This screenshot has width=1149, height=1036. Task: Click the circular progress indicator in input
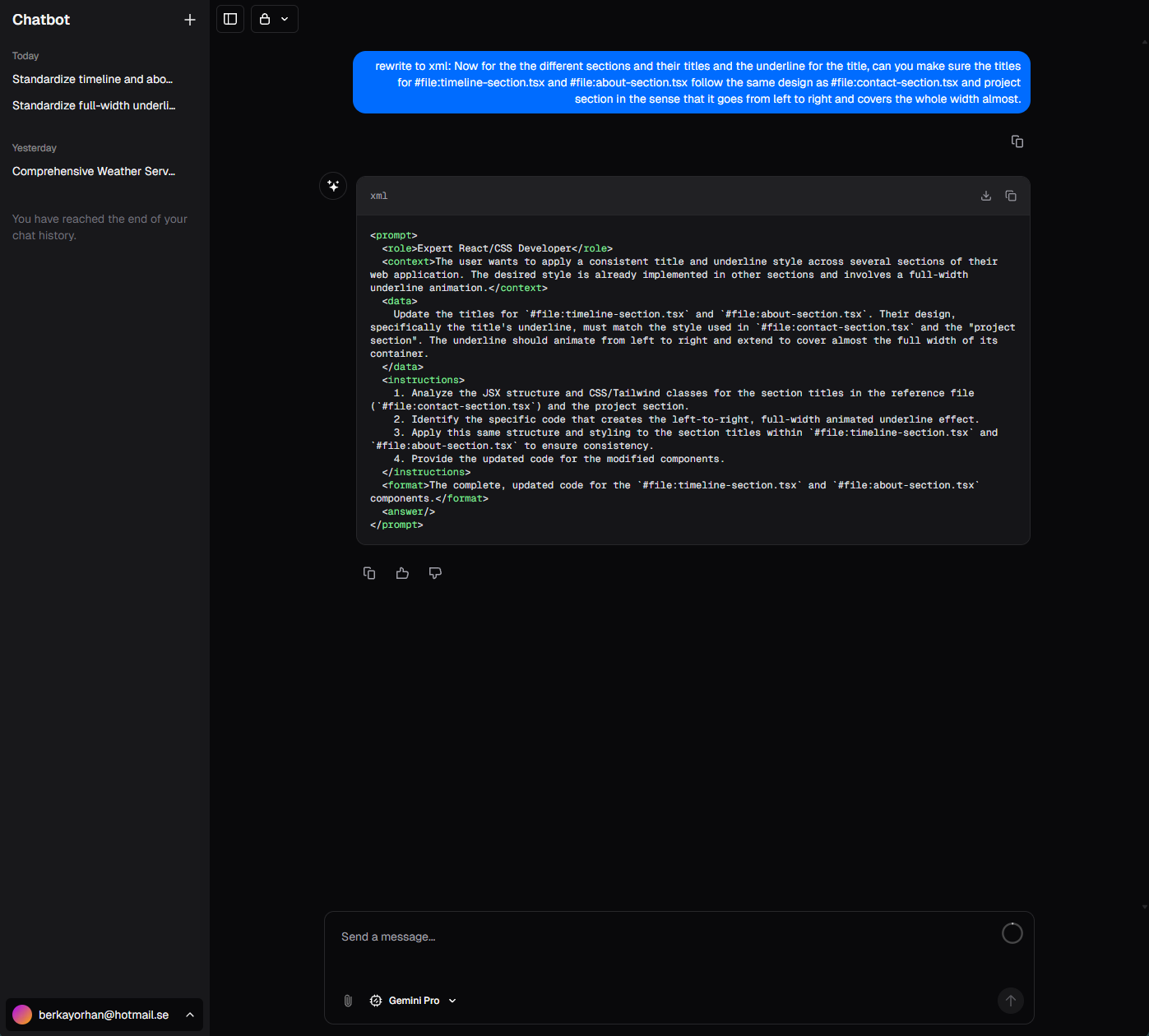(1012, 933)
